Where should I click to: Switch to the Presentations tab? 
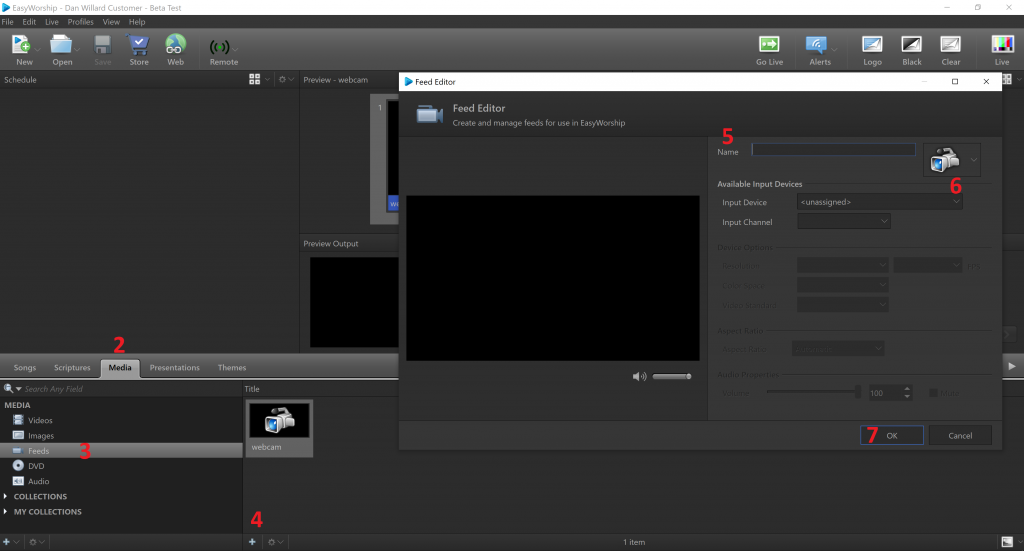pos(174,368)
